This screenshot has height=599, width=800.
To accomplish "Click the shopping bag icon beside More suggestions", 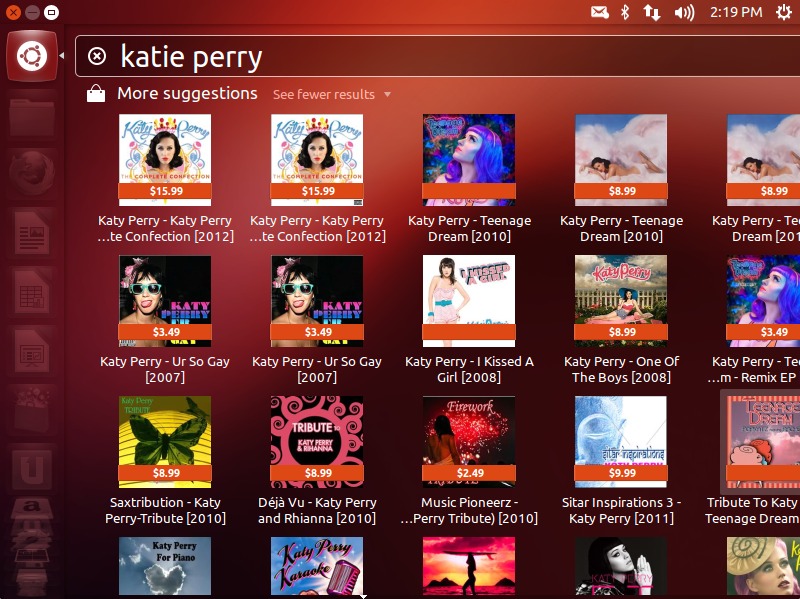I will [96, 94].
